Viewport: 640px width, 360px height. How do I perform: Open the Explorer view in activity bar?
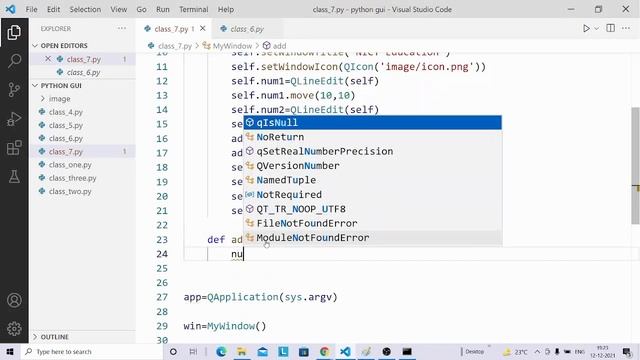tap(14, 32)
